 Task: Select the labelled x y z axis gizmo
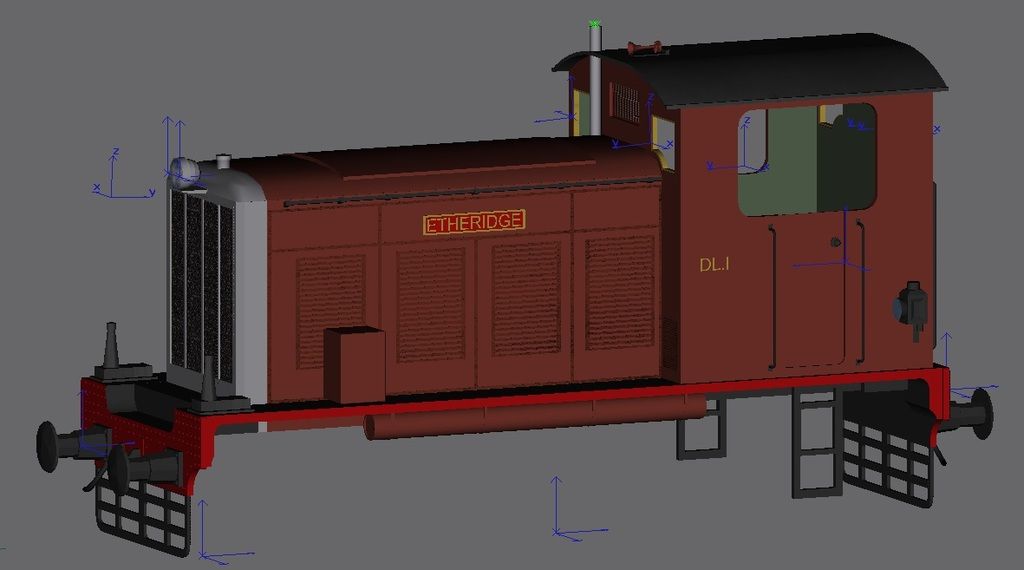click(123, 173)
